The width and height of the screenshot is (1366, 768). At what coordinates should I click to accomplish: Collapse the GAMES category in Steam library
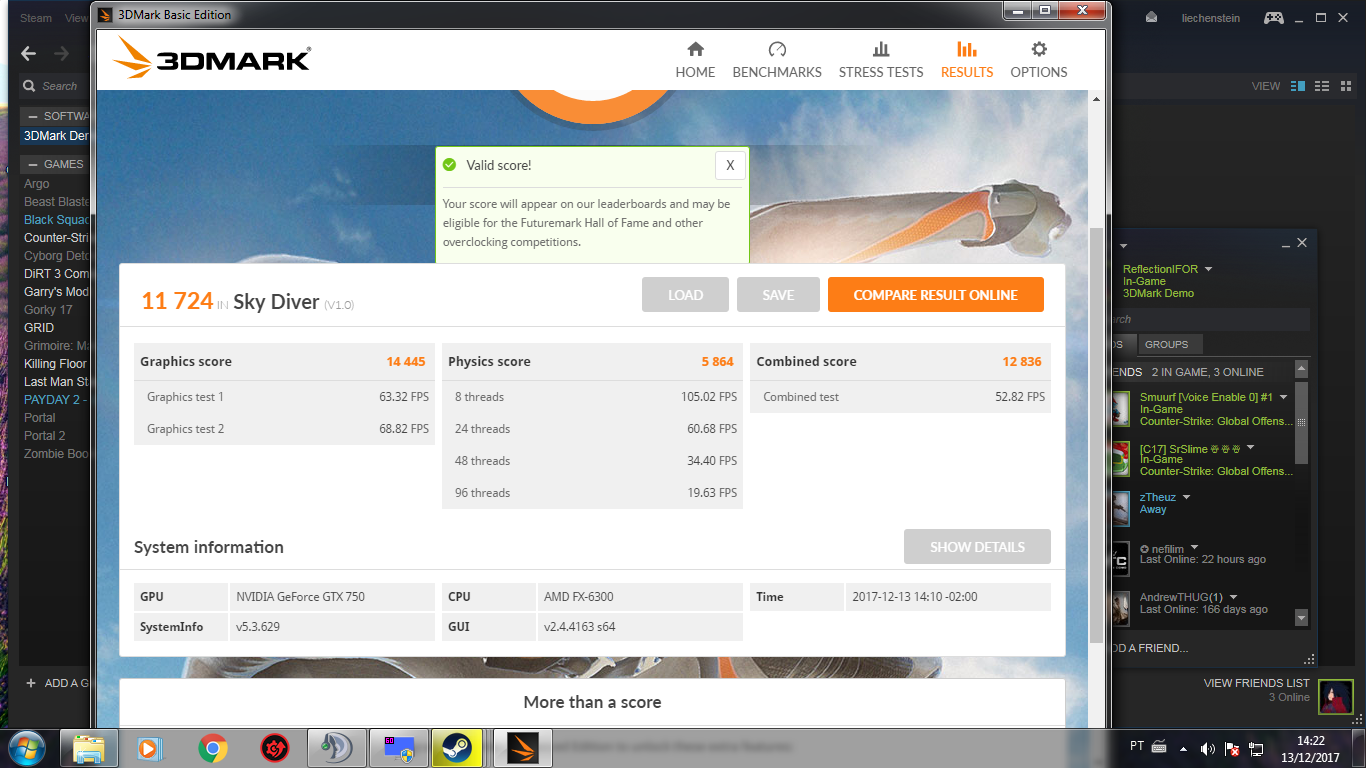(31, 164)
